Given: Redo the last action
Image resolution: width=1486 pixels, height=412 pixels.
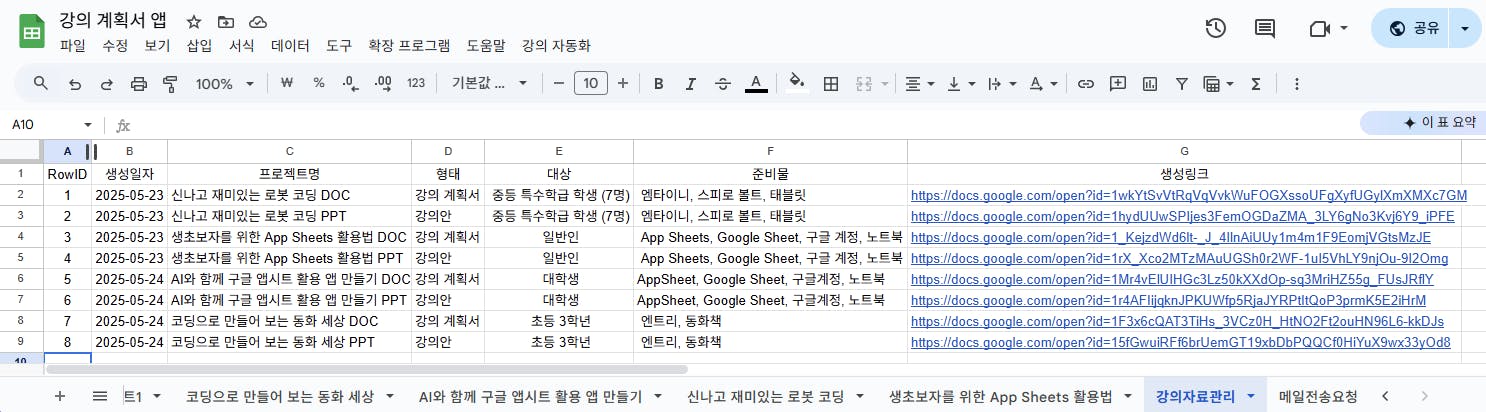Looking at the screenshot, I should [106, 84].
